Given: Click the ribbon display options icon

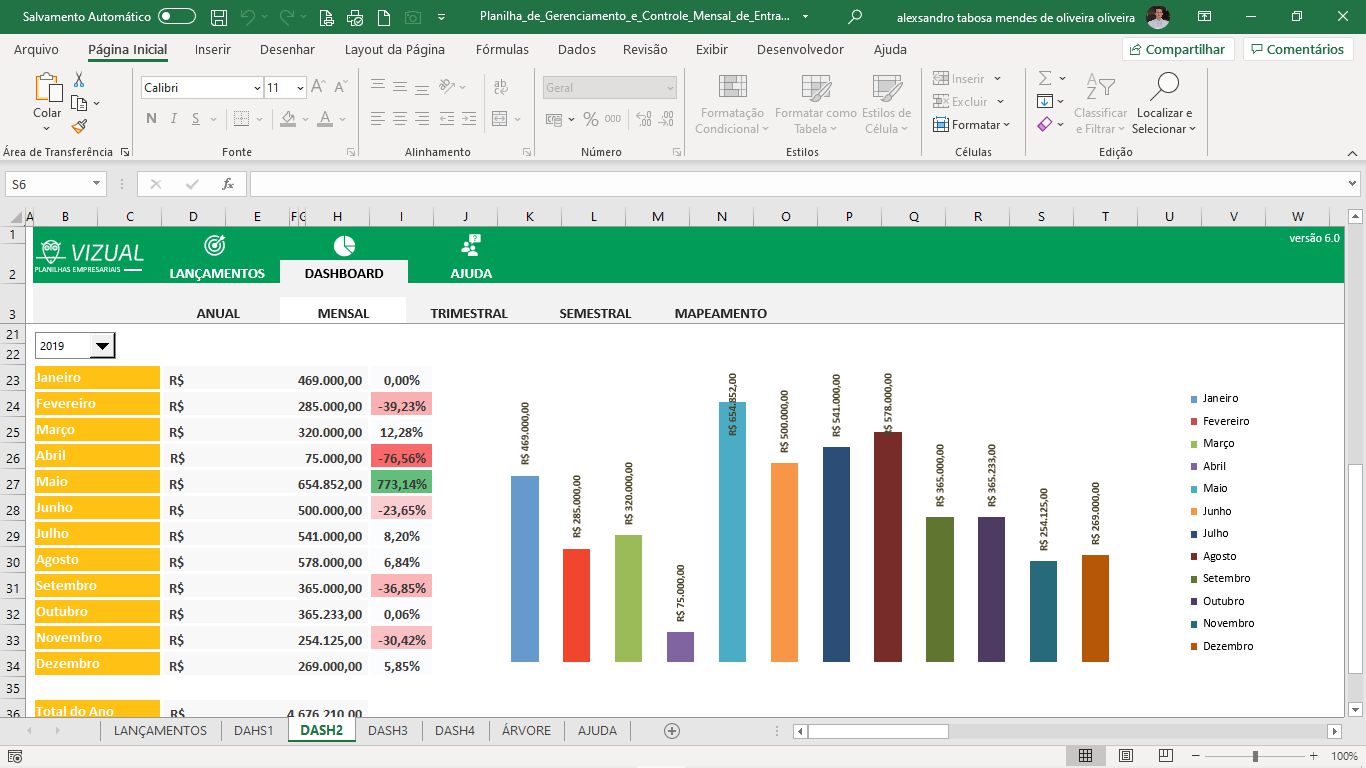Looking at the screenshot, I should (x=1204, y=17).
